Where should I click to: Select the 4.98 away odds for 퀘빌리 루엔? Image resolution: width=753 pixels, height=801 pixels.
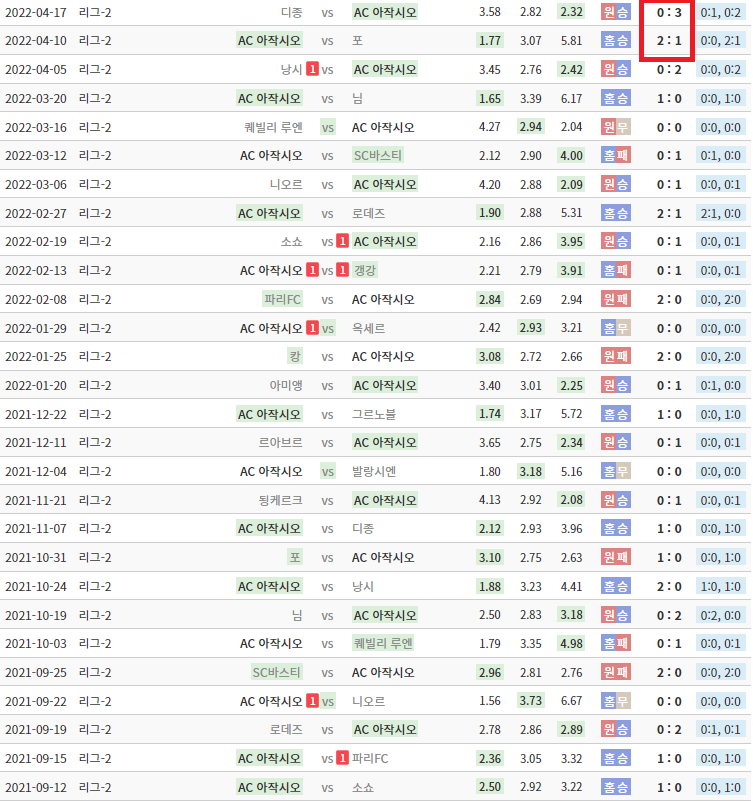coord(571,643)
